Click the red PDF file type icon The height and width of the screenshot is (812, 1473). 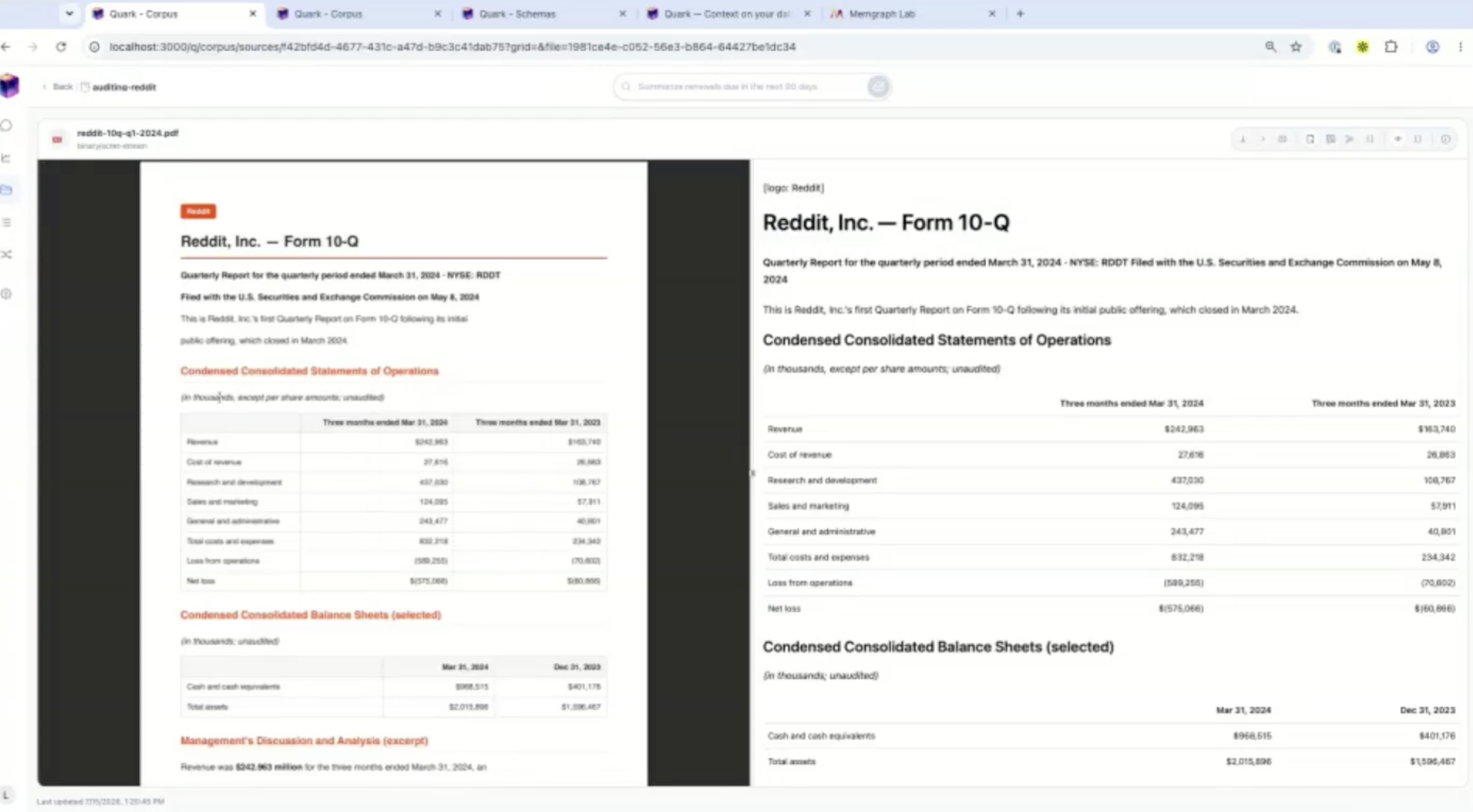[57, 140]
